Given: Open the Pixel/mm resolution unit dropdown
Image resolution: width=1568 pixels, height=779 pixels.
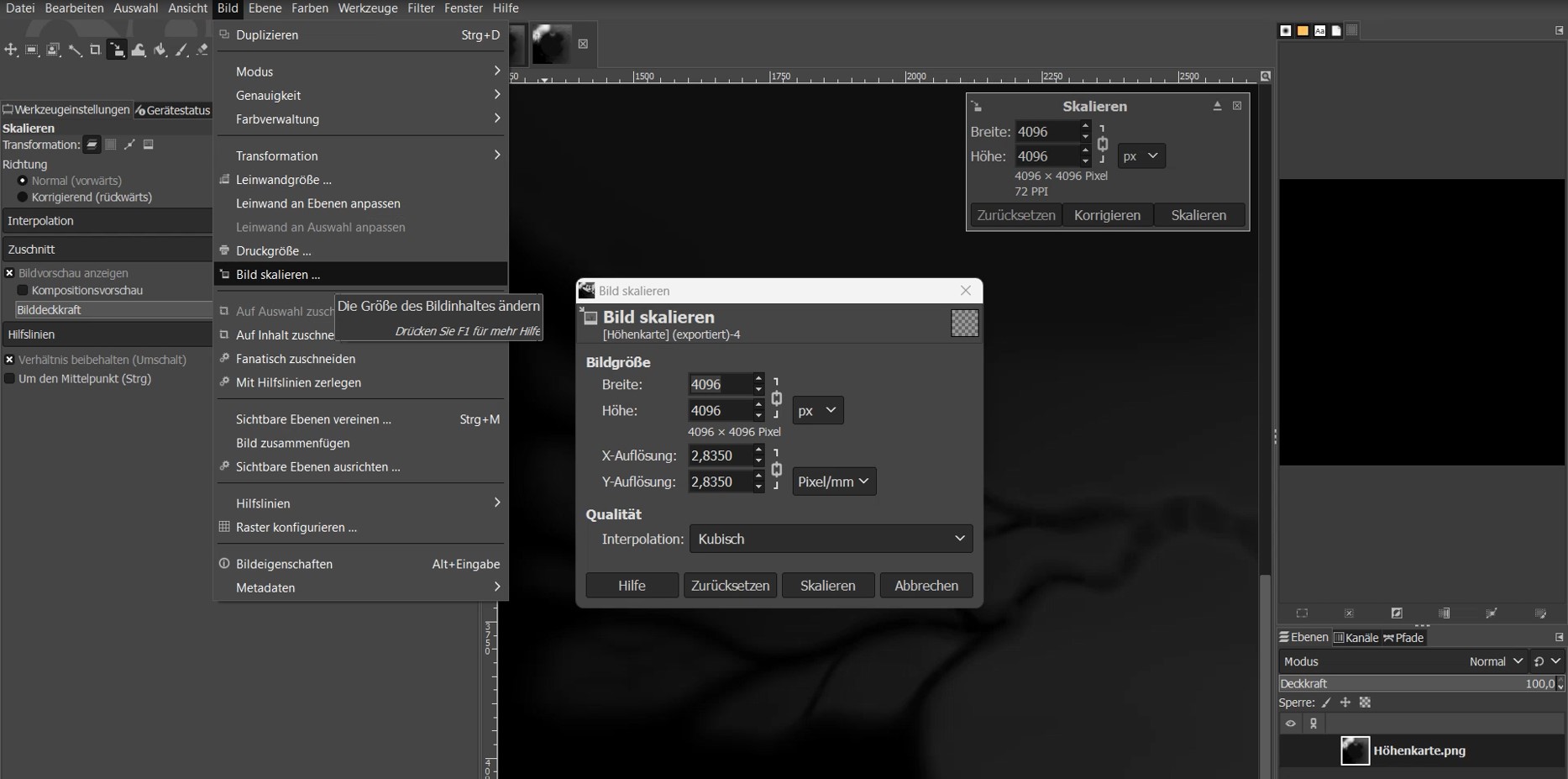Looking at the screenshot, I should [834, 482].
